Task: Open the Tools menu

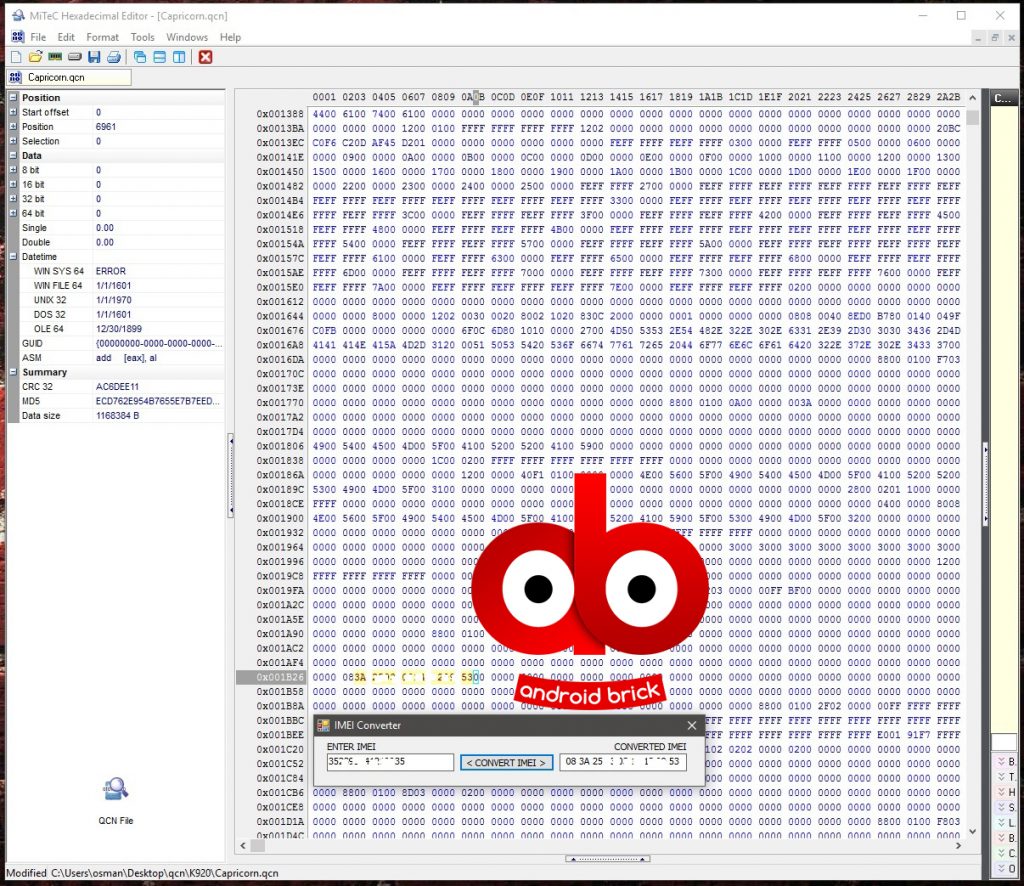Action: tap(142, 37)
